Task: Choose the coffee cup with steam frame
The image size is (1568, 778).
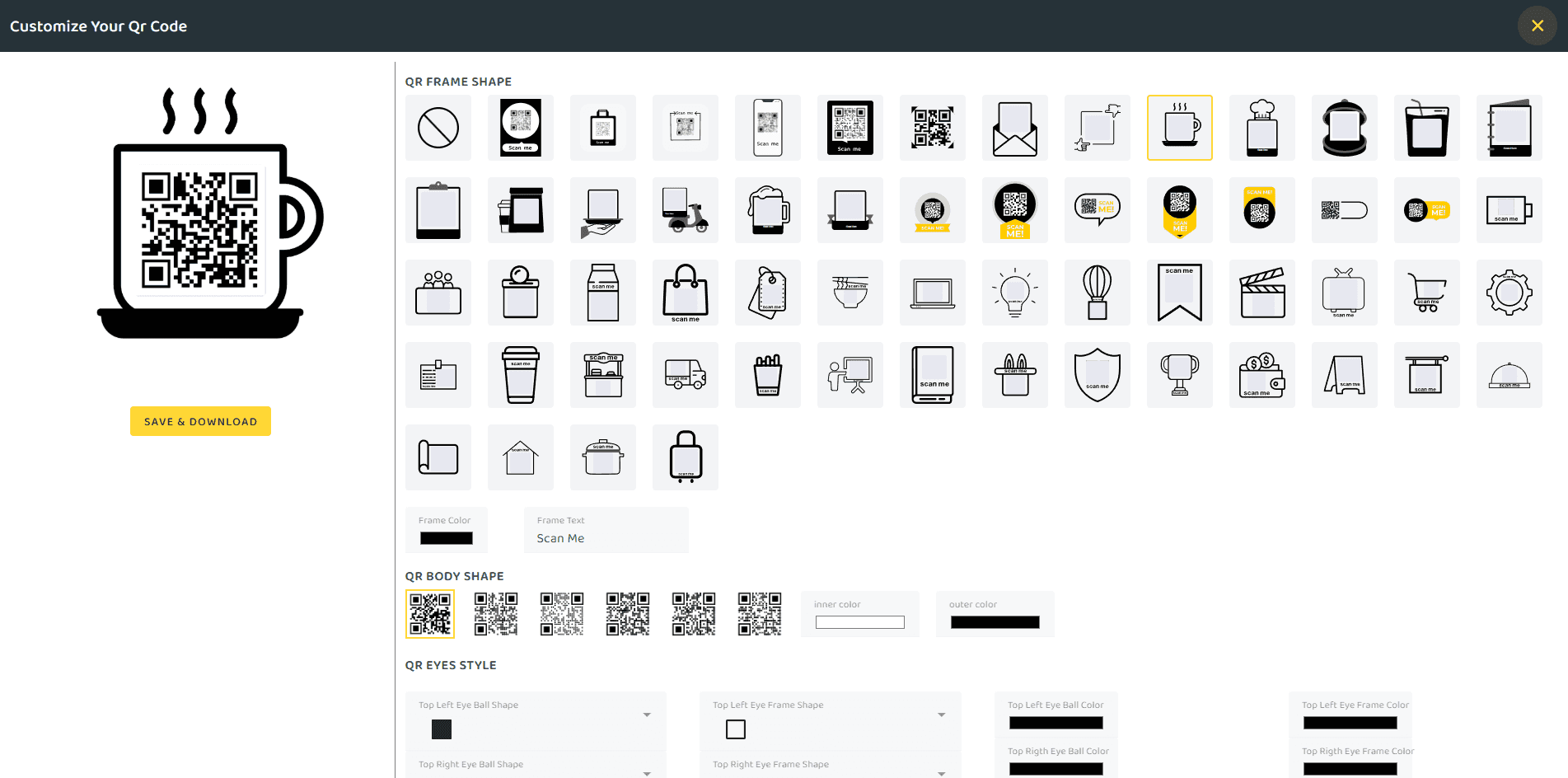Action: click(x=1180, y=128)
